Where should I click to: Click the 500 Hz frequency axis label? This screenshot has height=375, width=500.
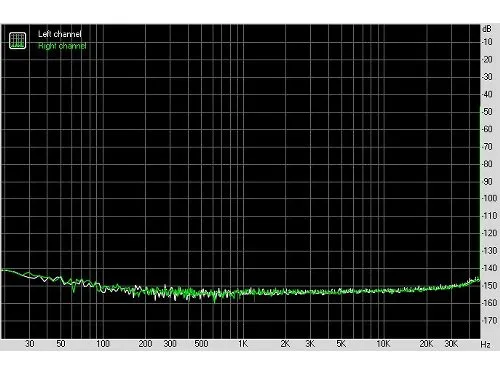[201, 344]
